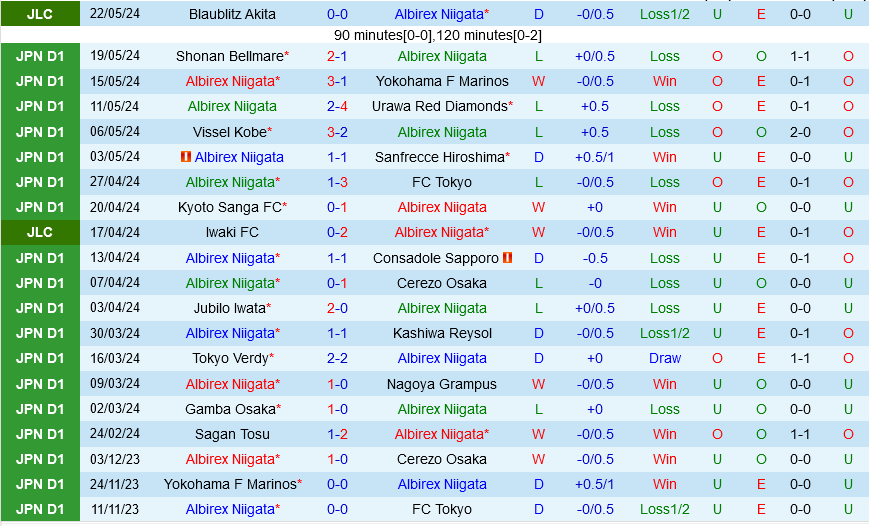Click the 2-4 score against Urawa Red Diamonds

pyautogui.click(x=337, y=106)
